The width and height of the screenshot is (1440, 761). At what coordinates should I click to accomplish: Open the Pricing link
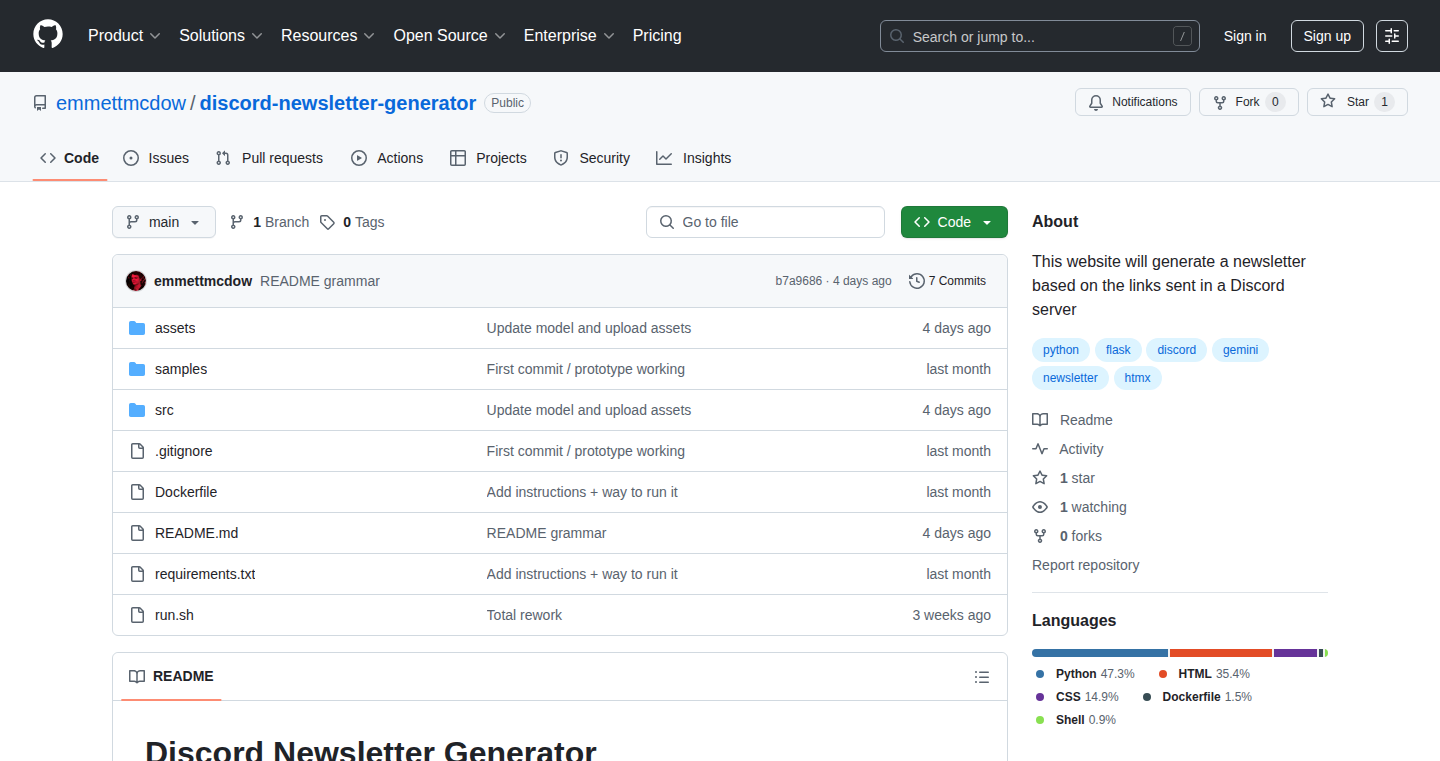[657, 35]
